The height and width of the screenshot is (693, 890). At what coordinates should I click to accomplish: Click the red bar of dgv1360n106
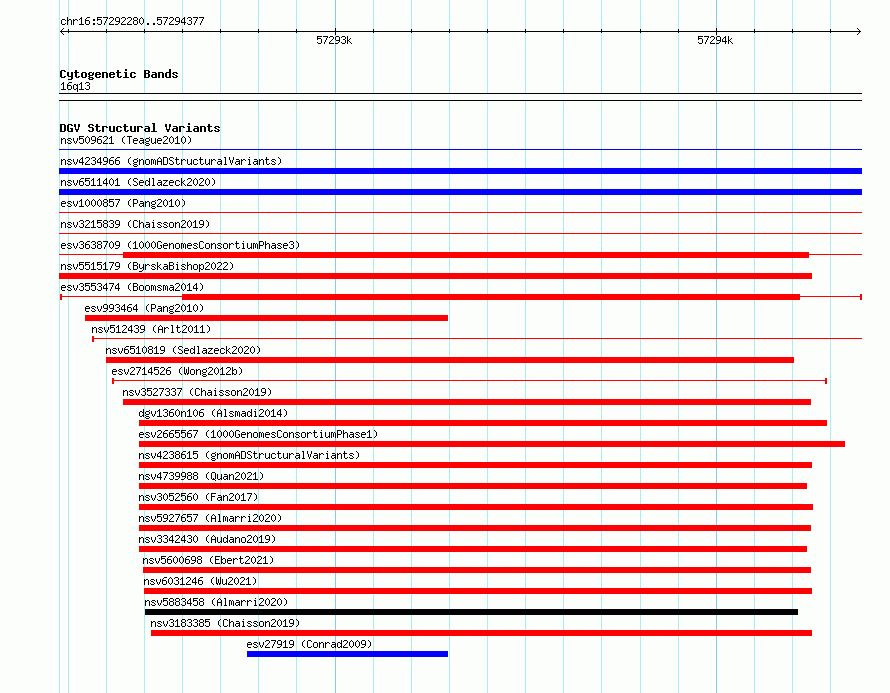(482, 423)
